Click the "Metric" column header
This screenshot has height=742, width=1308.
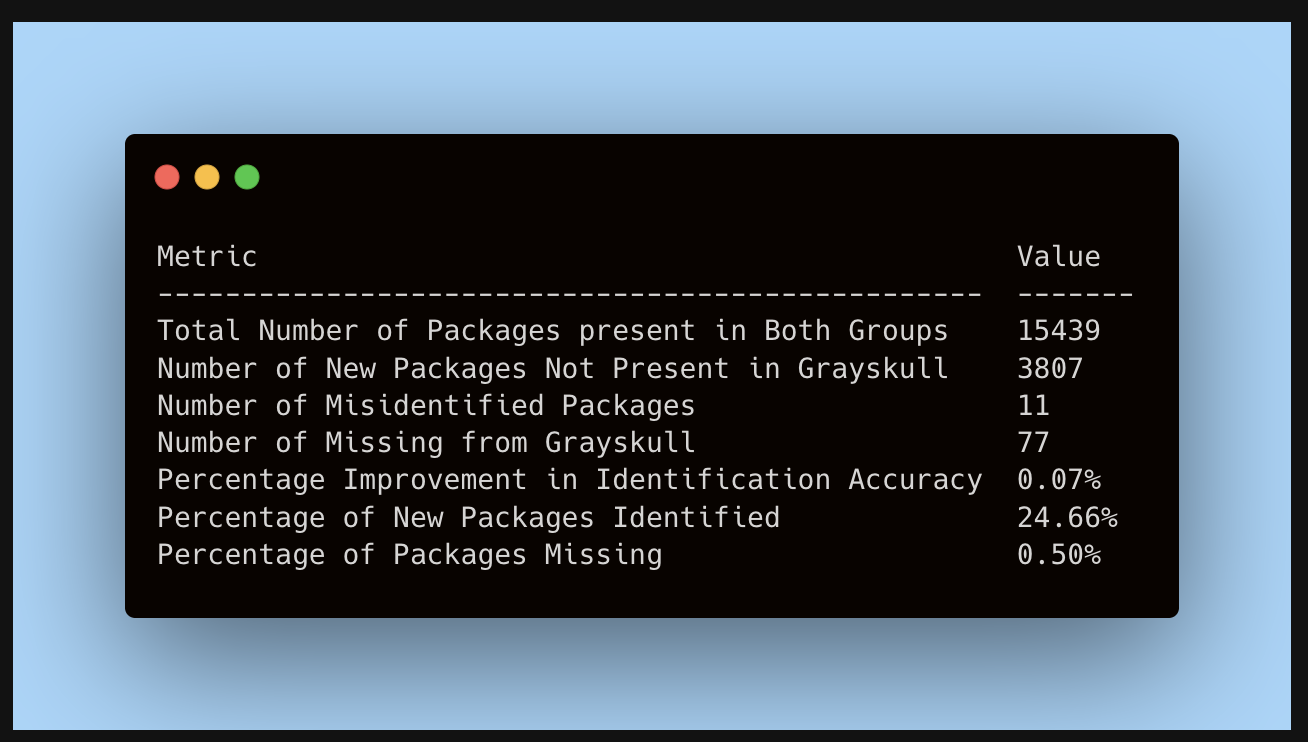pos(207,257)
